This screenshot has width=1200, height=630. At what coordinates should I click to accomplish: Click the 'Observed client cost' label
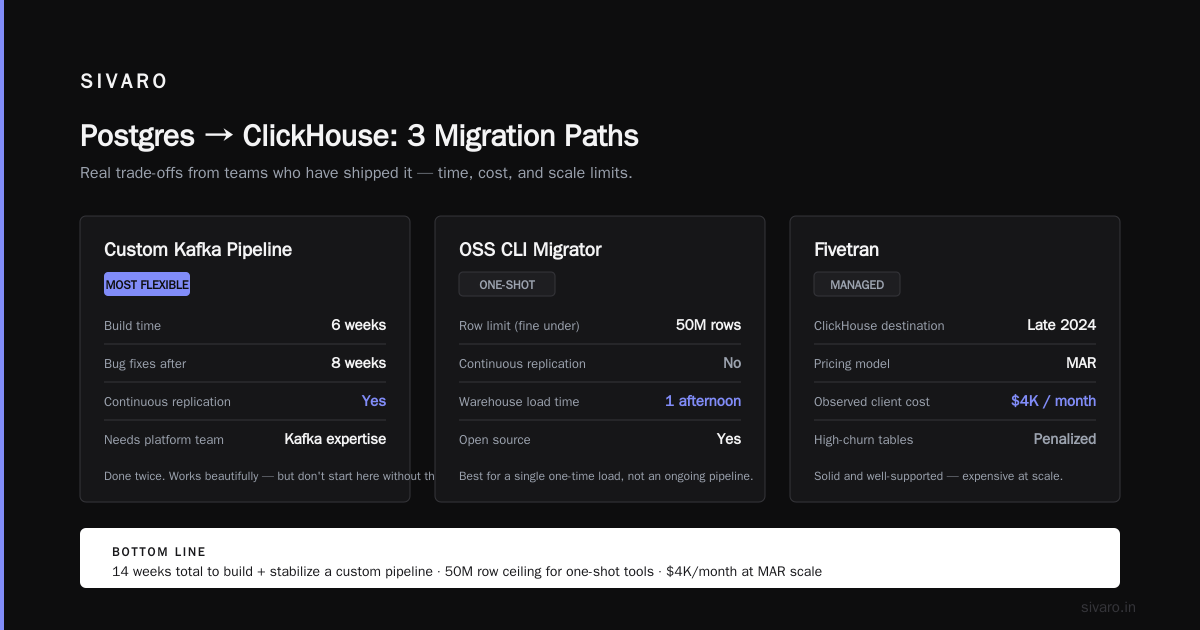(872, 402)
